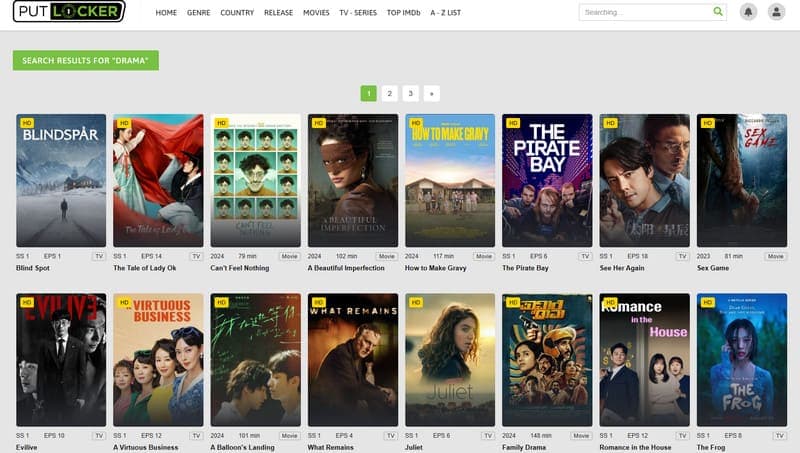Click How to Make Gravy title link
The image size is (800, 453).
[436, 268]
